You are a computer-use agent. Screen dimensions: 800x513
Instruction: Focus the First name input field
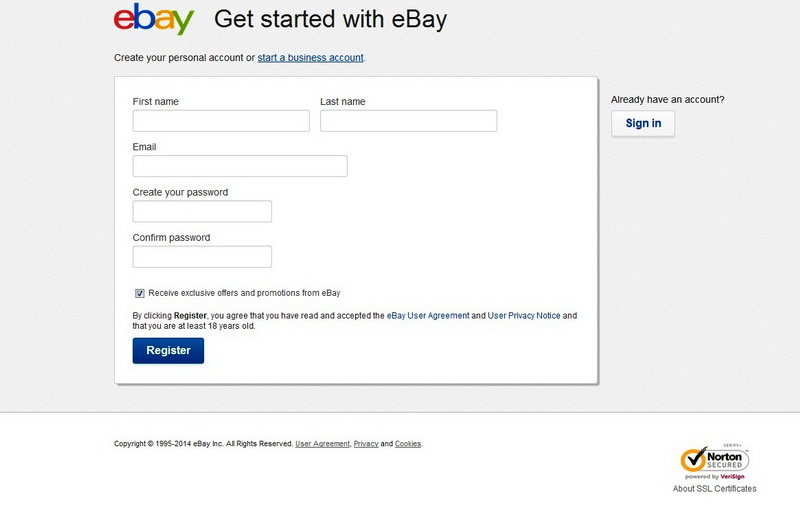pyautogui.click(x=221, y=121)
